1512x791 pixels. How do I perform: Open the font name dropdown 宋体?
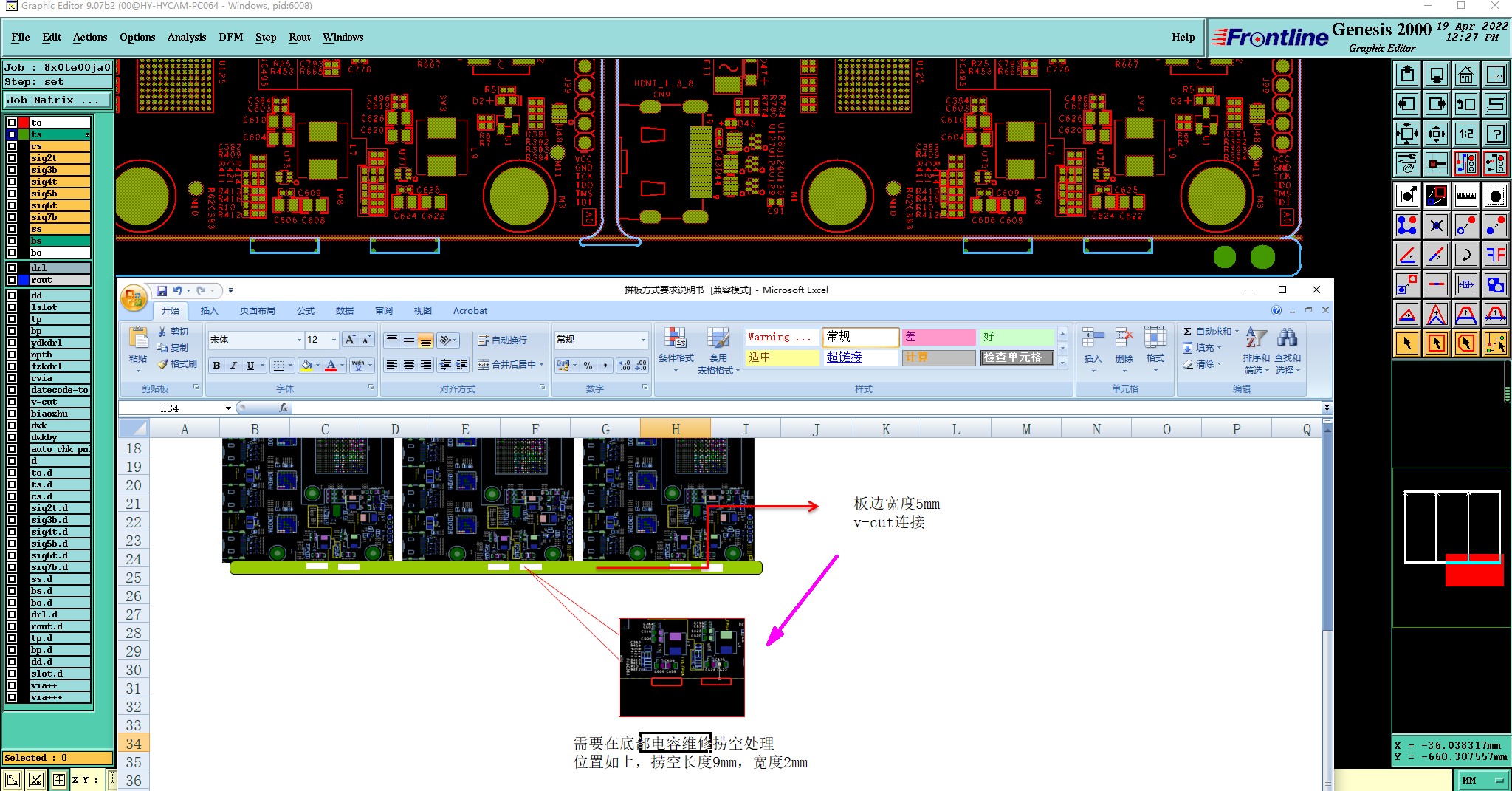(x=299, y=340)
